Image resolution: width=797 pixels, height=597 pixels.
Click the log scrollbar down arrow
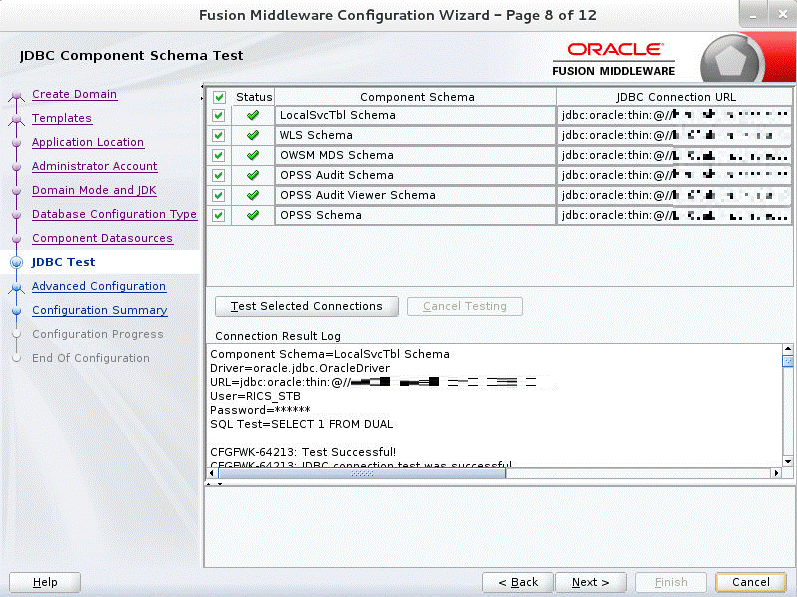pyautogui.click(x=788, y=462)
